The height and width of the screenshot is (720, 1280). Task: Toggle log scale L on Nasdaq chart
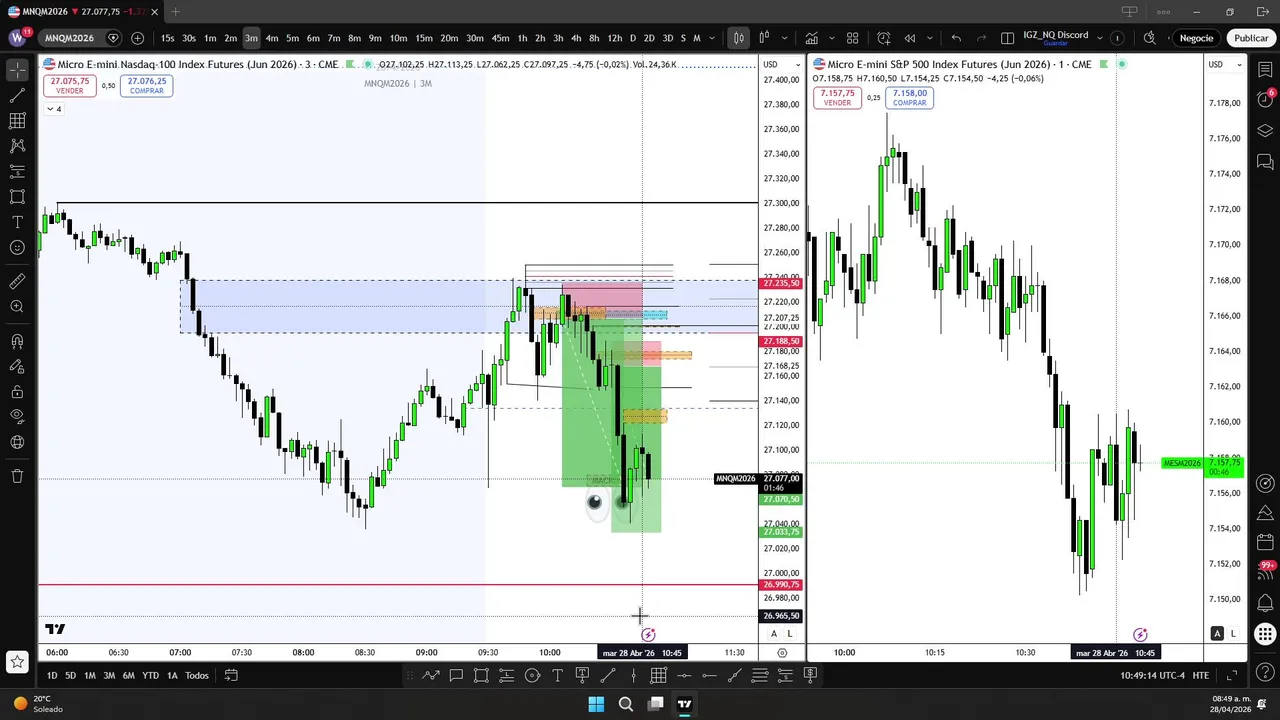pyautogui.click(x=789, y=634)
